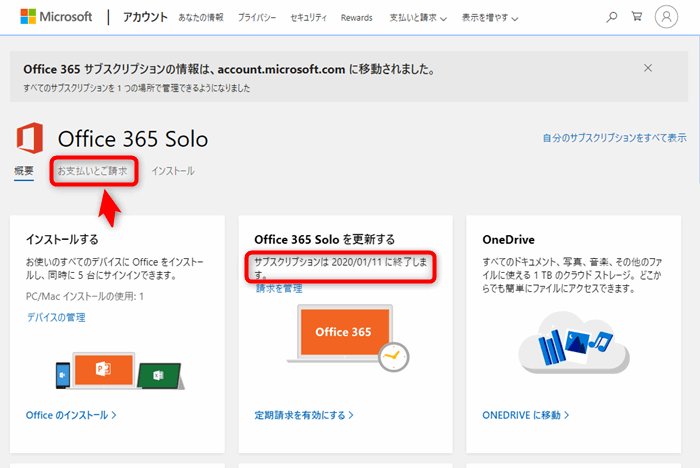Open the デバイスの管理 link

pos(56,317)
